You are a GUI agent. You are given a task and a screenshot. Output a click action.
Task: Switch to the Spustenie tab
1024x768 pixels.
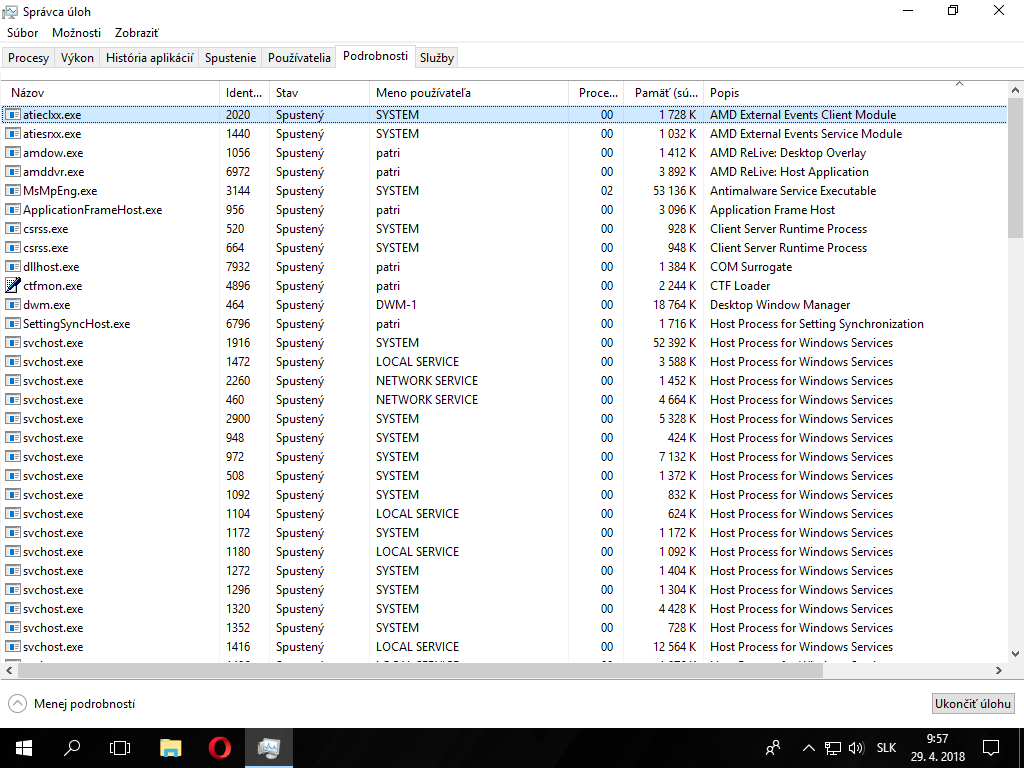pos(230,57)
